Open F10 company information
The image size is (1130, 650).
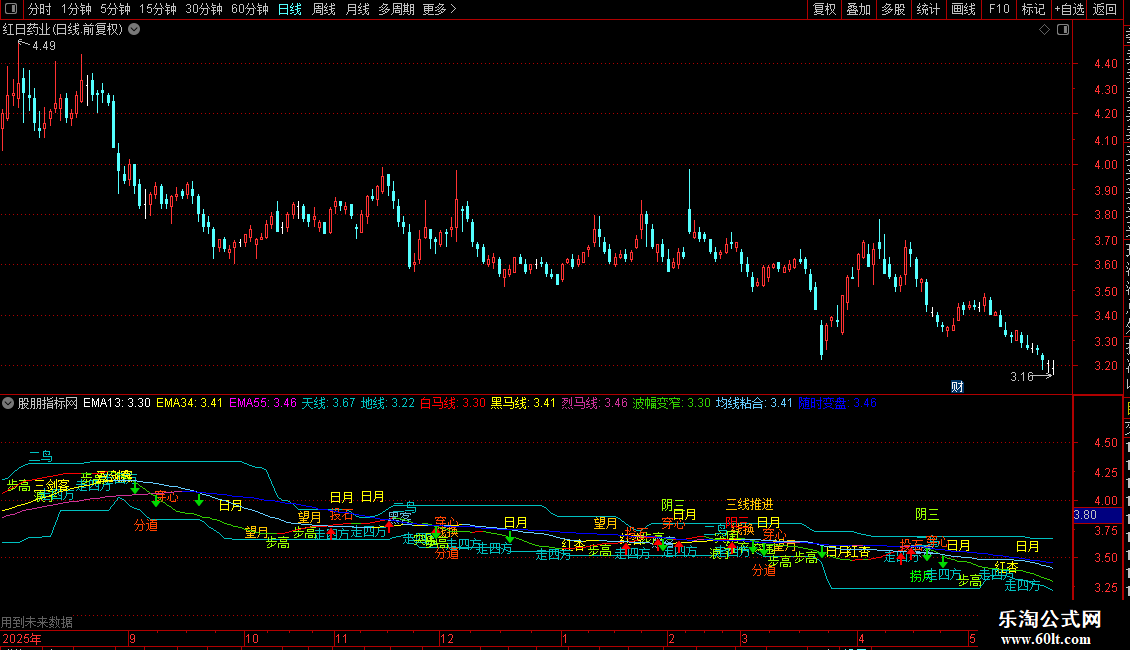tap(999, 9)
